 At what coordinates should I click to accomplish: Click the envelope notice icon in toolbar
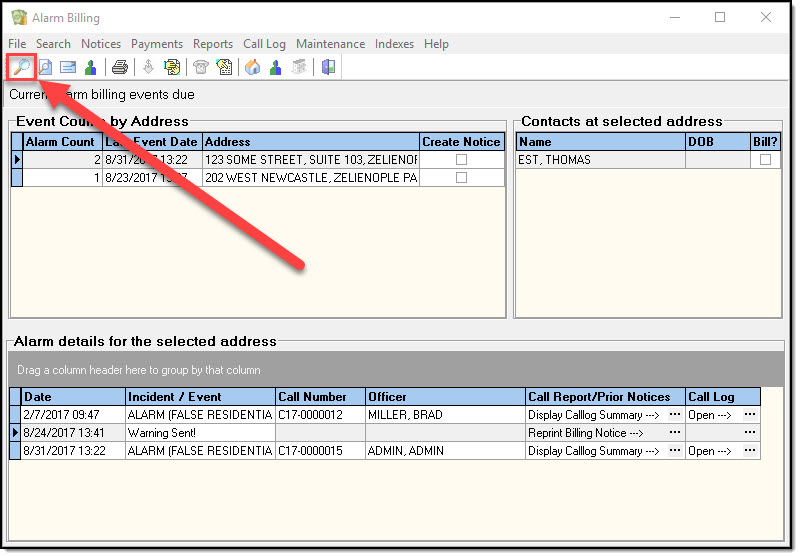(x=68, y=67)
